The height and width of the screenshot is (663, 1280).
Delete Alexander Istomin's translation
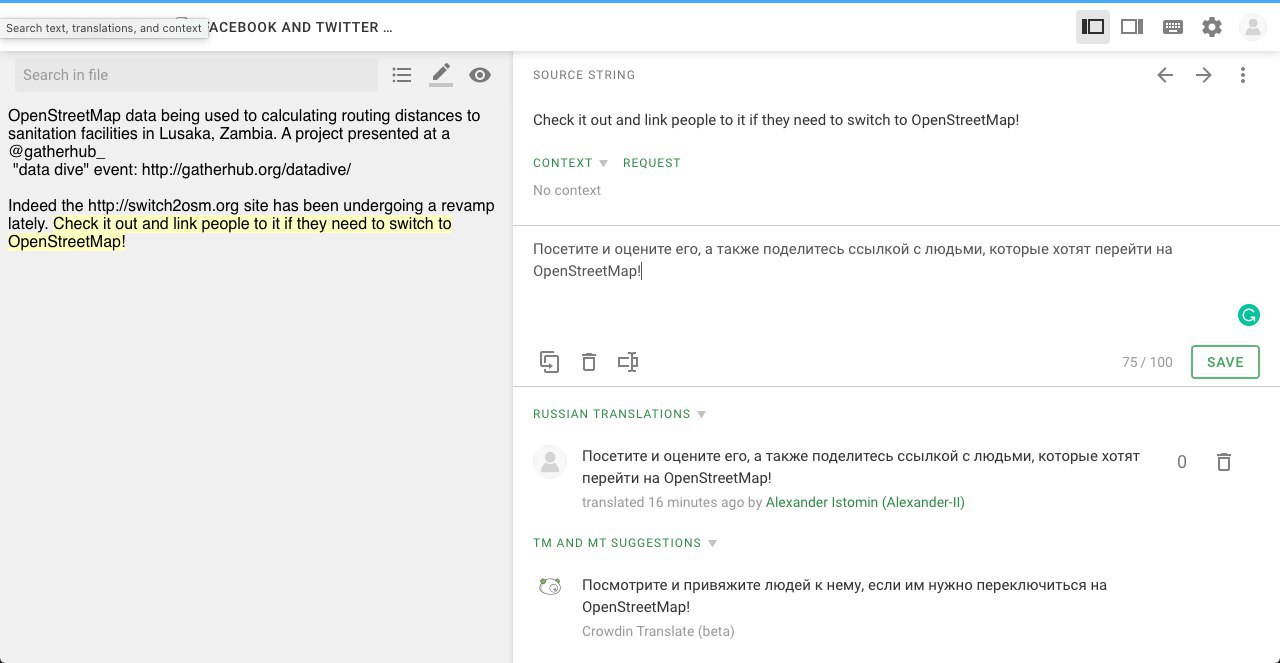pyautogui.click(x=1224, y=462)
